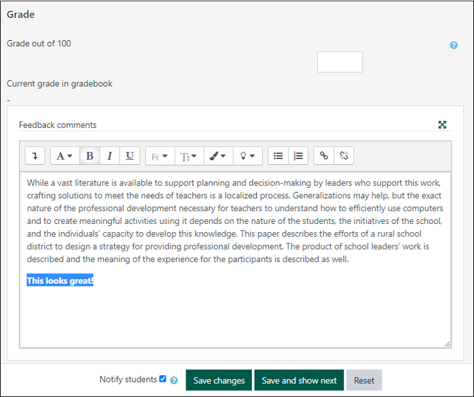This screenshot has height=397, width=474.
Task: Insert a link in the editor
Action: pyautogui.click(x=324, y=156)
